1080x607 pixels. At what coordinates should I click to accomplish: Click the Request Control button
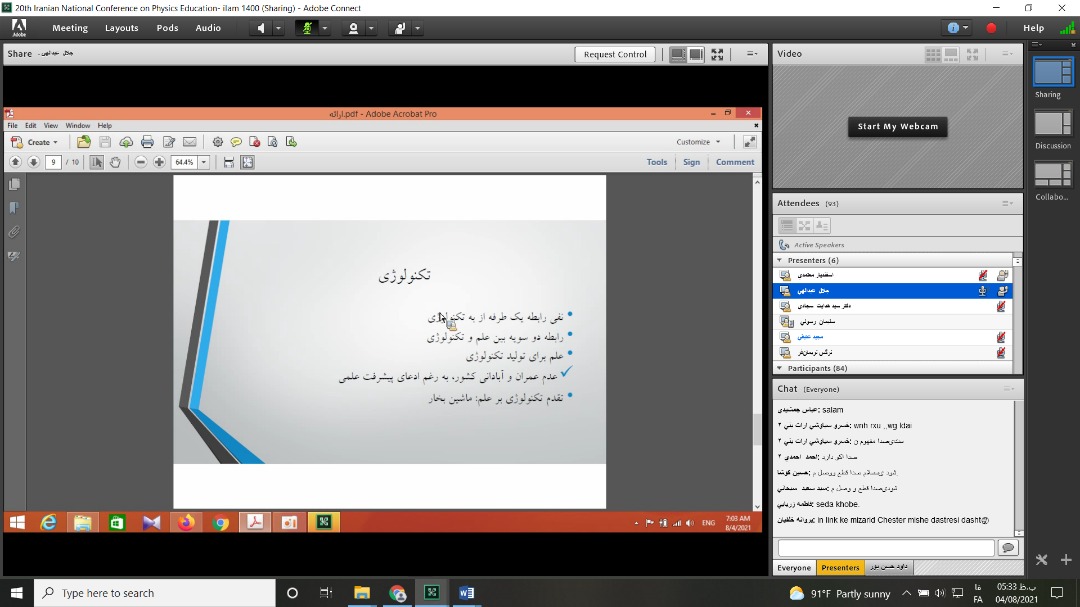(x=614, y=54)
